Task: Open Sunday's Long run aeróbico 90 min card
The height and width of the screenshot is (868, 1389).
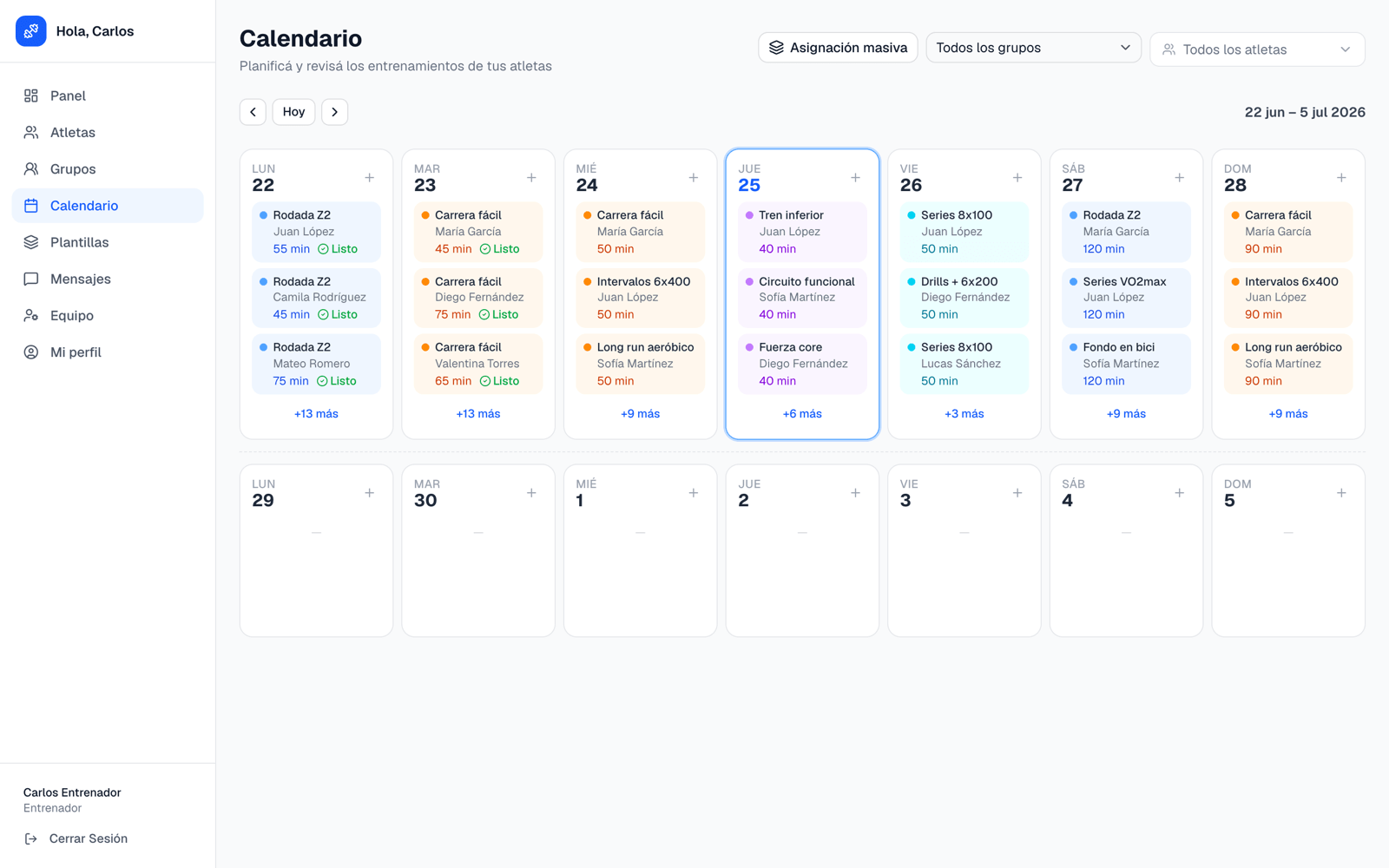Action: [1288, 364]
